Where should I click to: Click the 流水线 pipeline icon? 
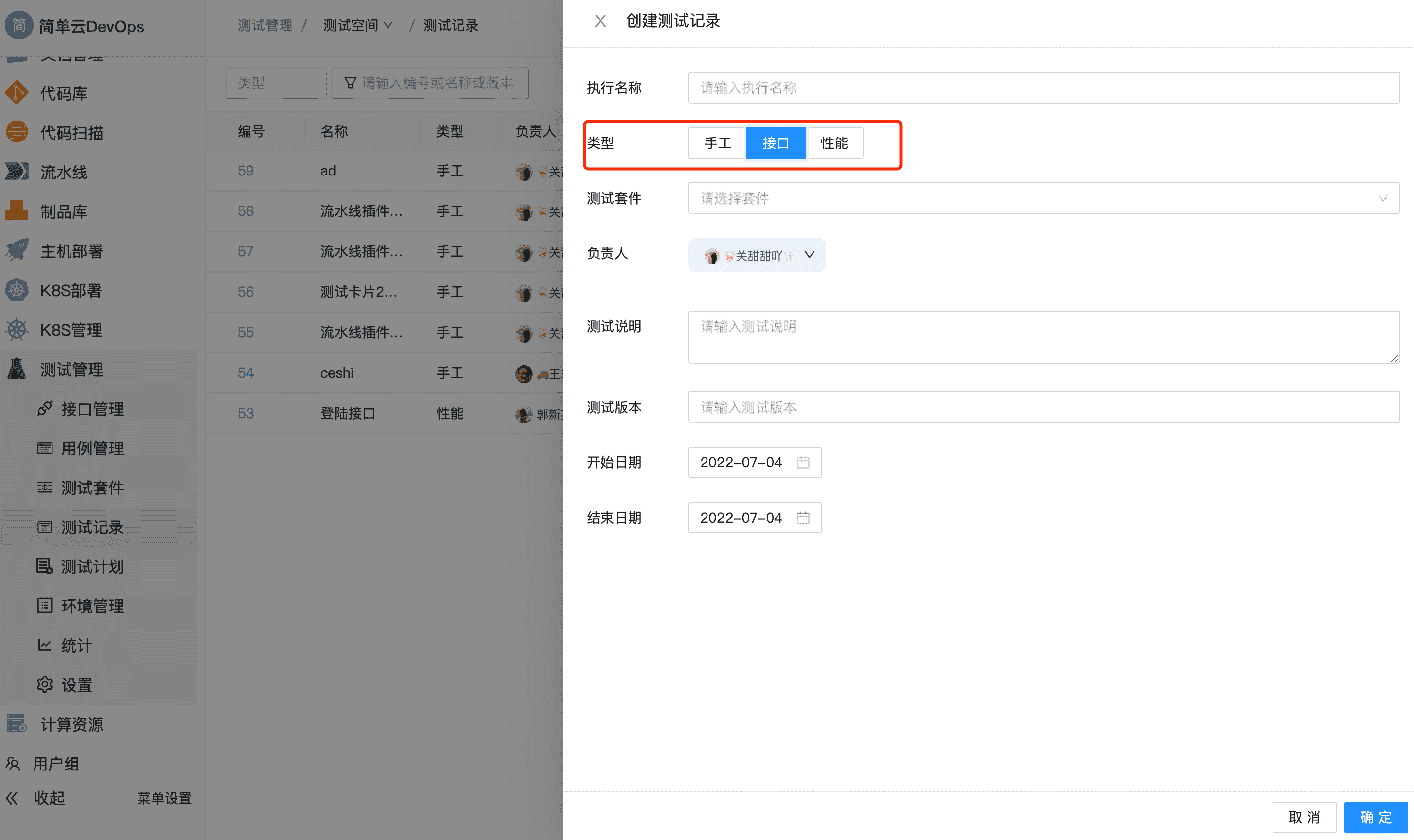click(18, 172)
